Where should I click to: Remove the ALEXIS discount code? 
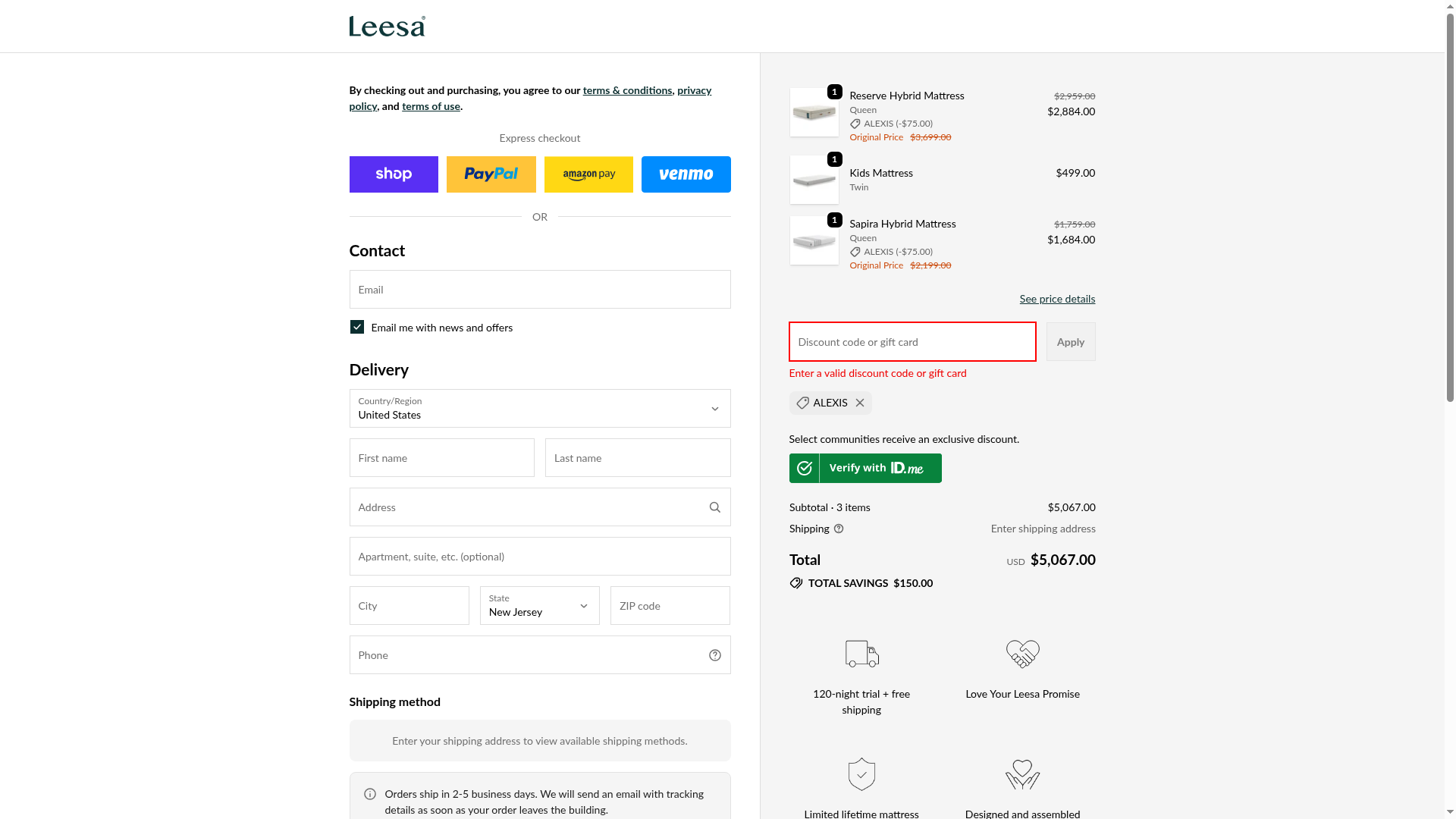860,403
